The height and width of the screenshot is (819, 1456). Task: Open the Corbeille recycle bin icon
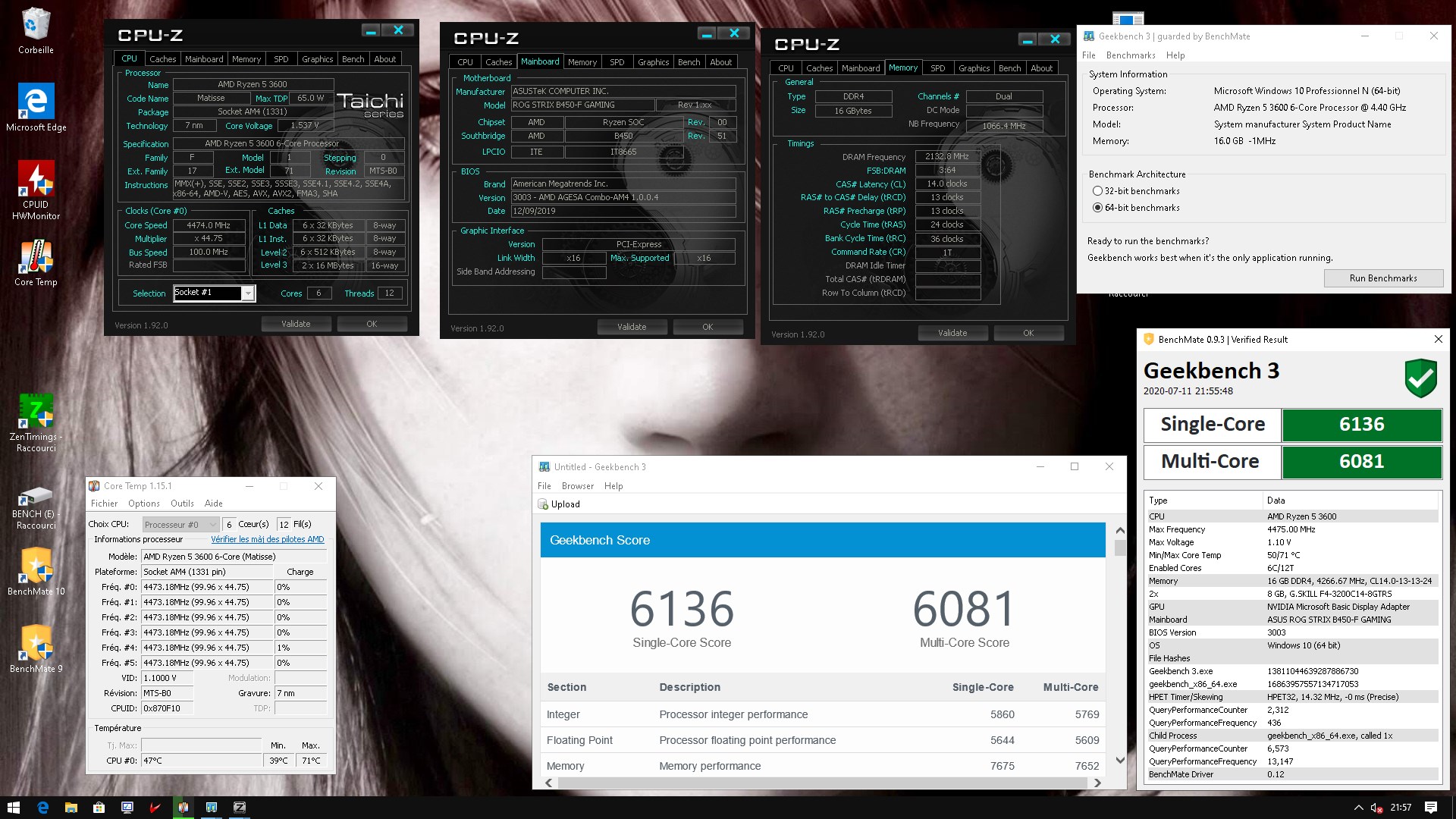point(36,30)
